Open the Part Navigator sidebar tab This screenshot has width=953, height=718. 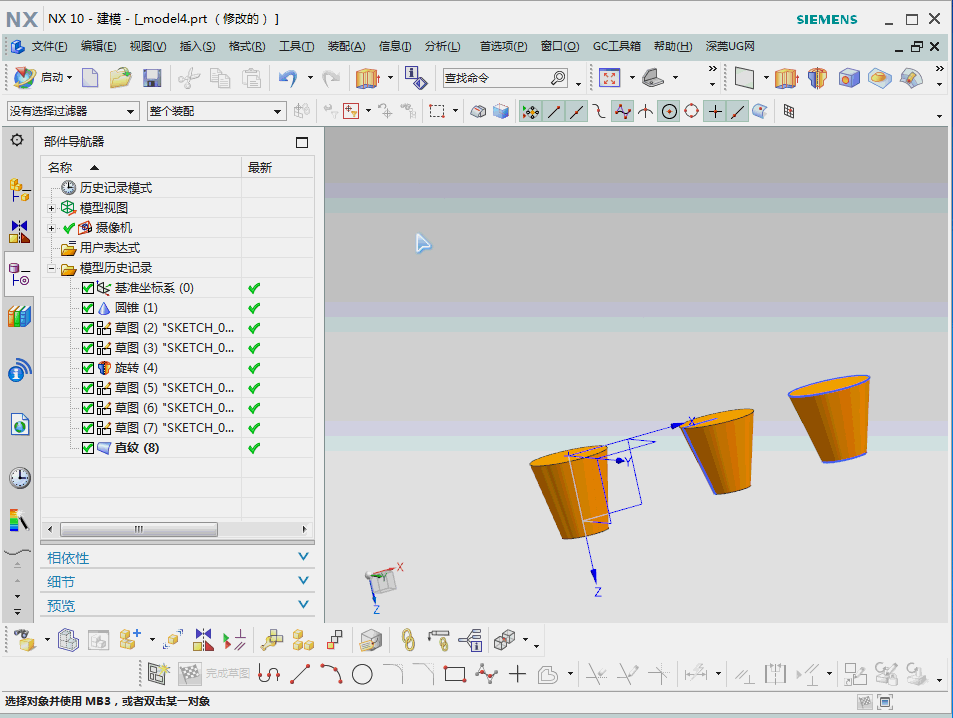tap(19, 274)
